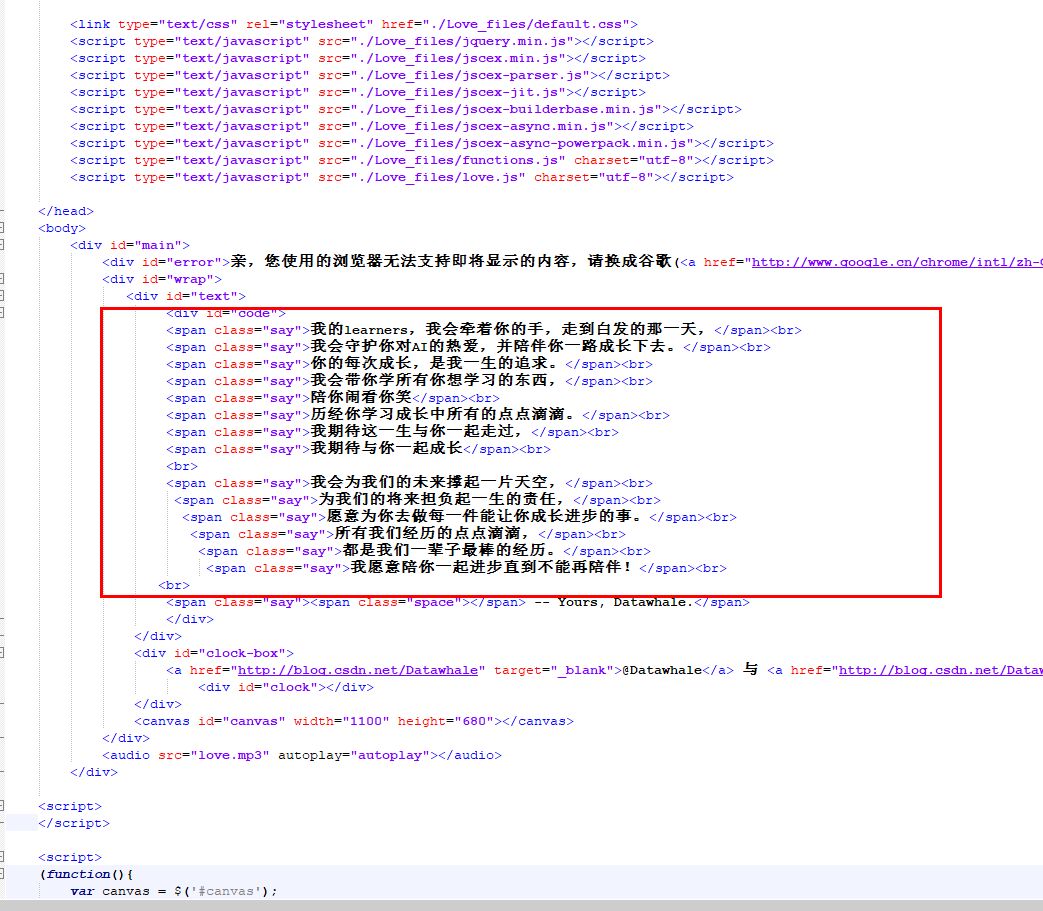Click the autoplay="autoplay" attribute
The height and width of the screenshot is (911, 1043).
click(x=354, y=755)
